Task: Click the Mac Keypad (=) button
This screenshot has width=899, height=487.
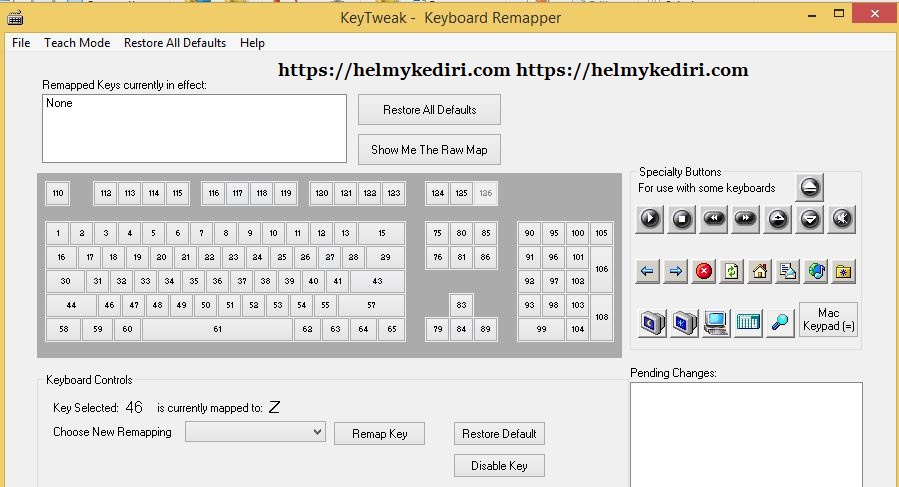Action: pyautogui.click(x=828, y=320)
